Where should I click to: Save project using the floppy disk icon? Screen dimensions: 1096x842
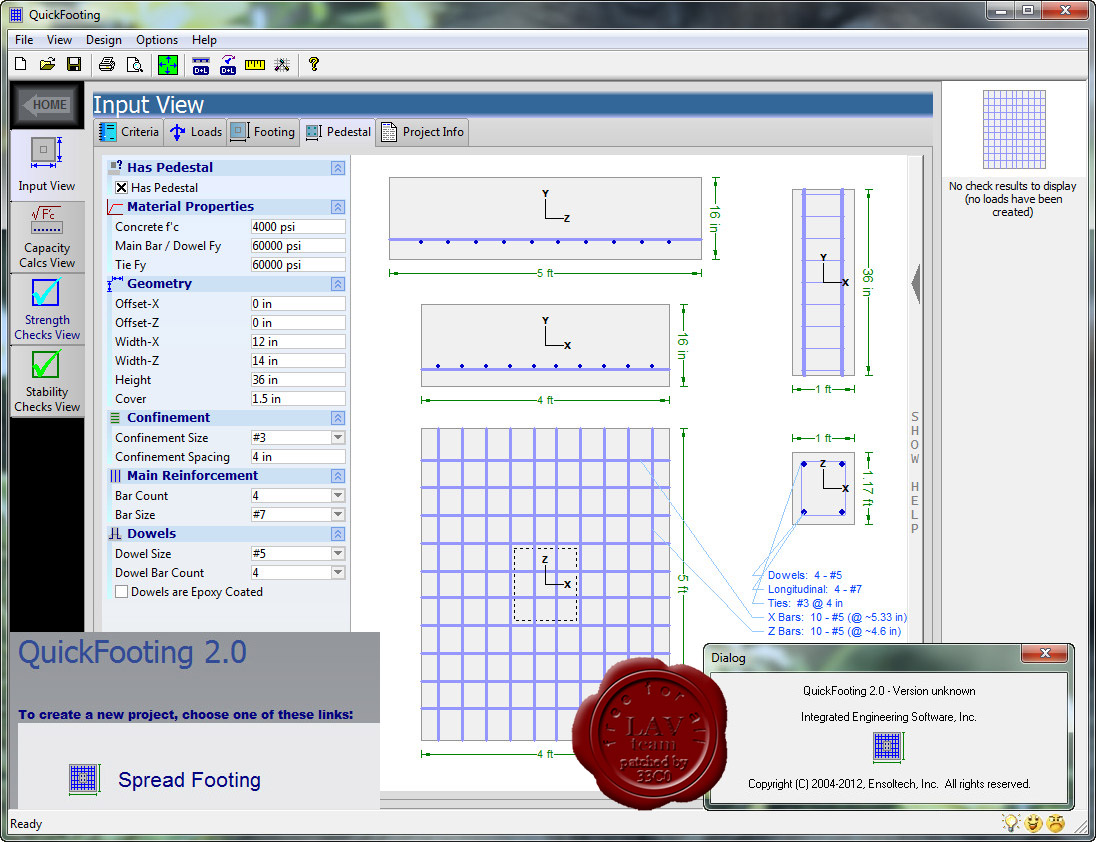[x=74, y=64]
